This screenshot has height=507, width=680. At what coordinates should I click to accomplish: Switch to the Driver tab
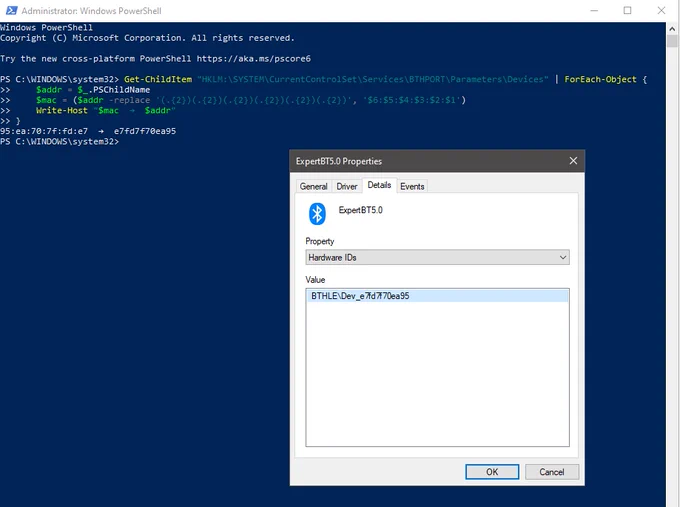point(347,186)
